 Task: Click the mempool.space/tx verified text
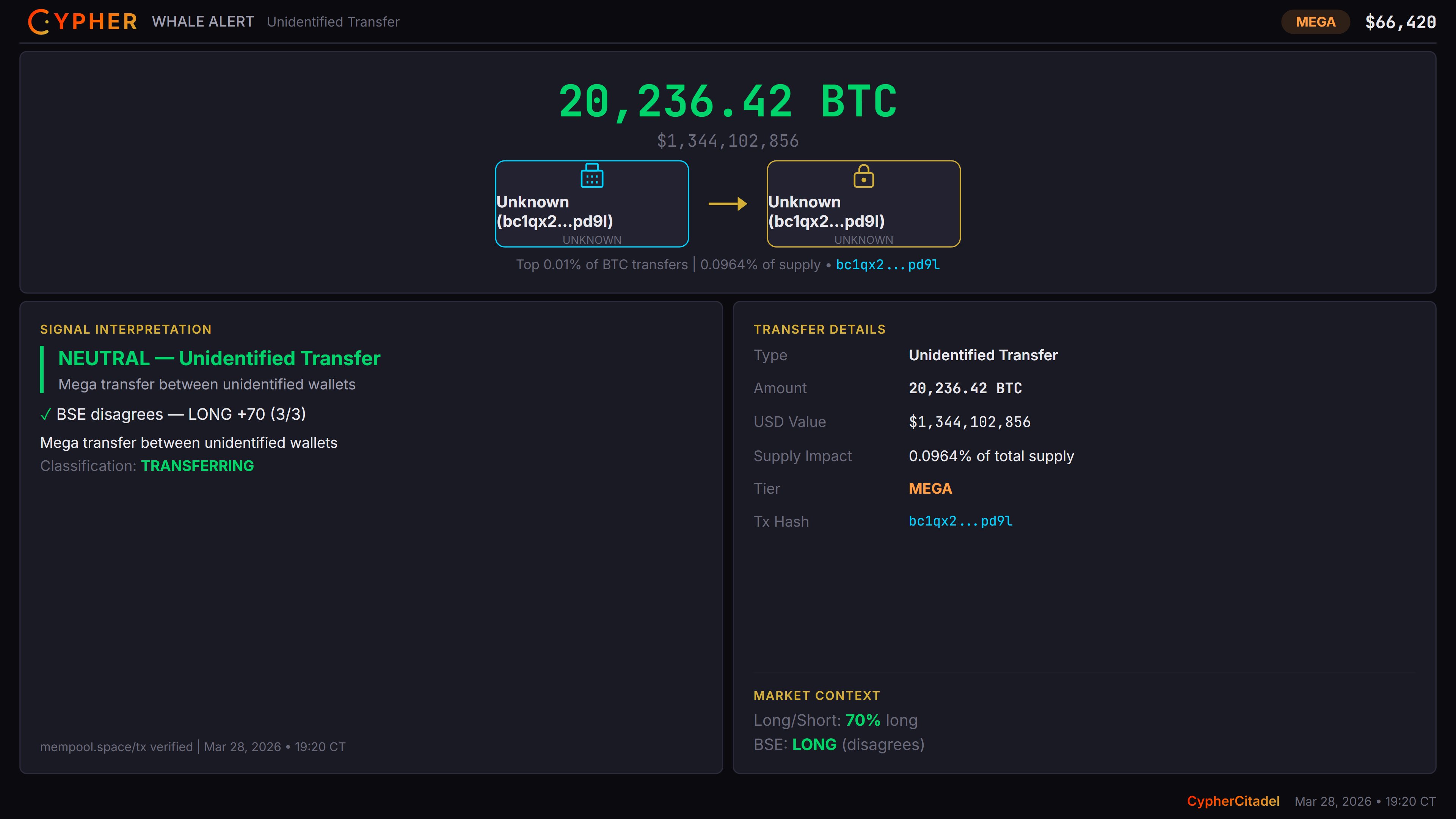pyautogui.click(x=116, y=747)
